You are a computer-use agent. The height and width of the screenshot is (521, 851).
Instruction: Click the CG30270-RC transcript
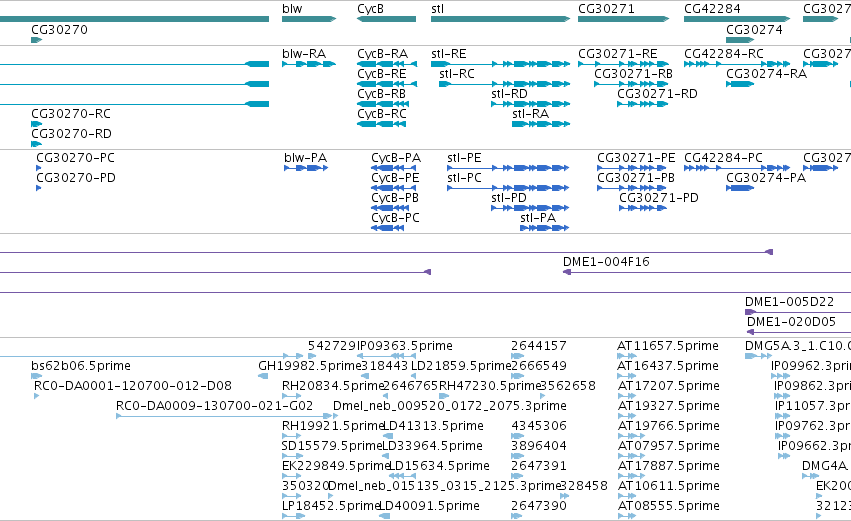(x=36, y=124)
